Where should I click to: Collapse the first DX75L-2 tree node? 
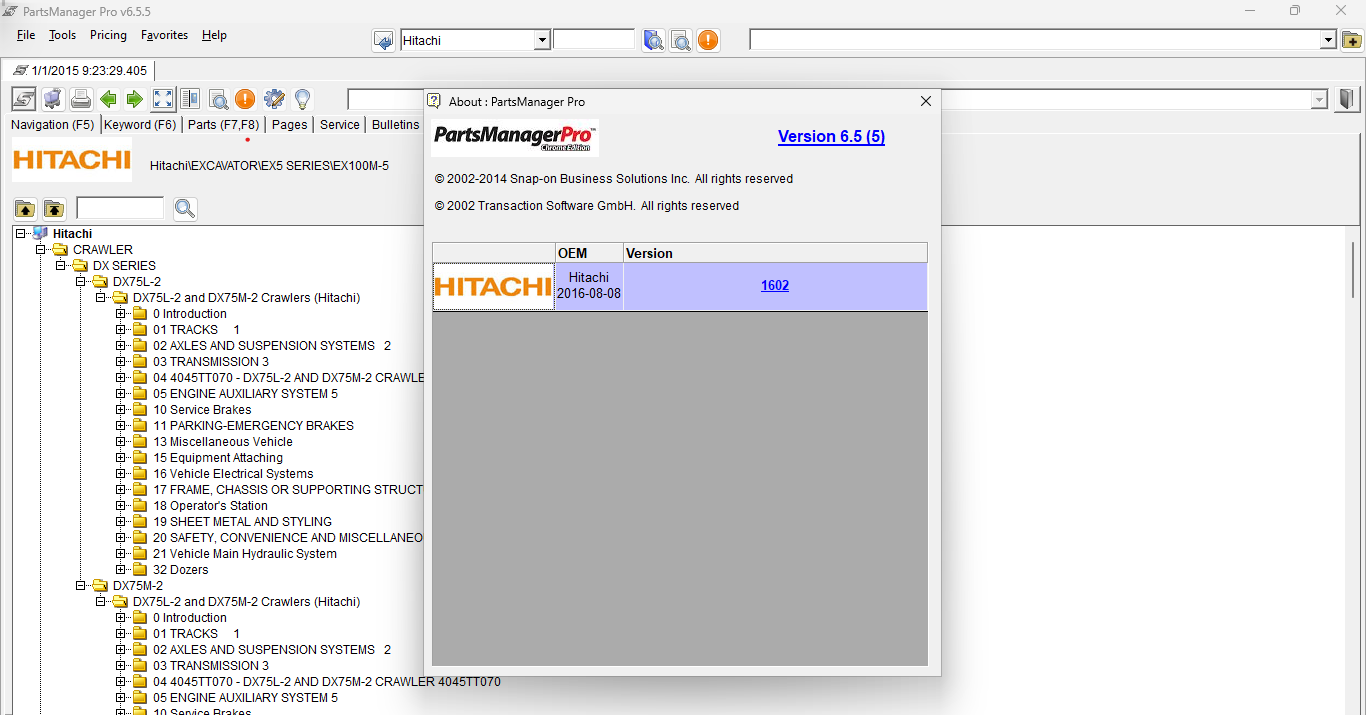point(81,281)
